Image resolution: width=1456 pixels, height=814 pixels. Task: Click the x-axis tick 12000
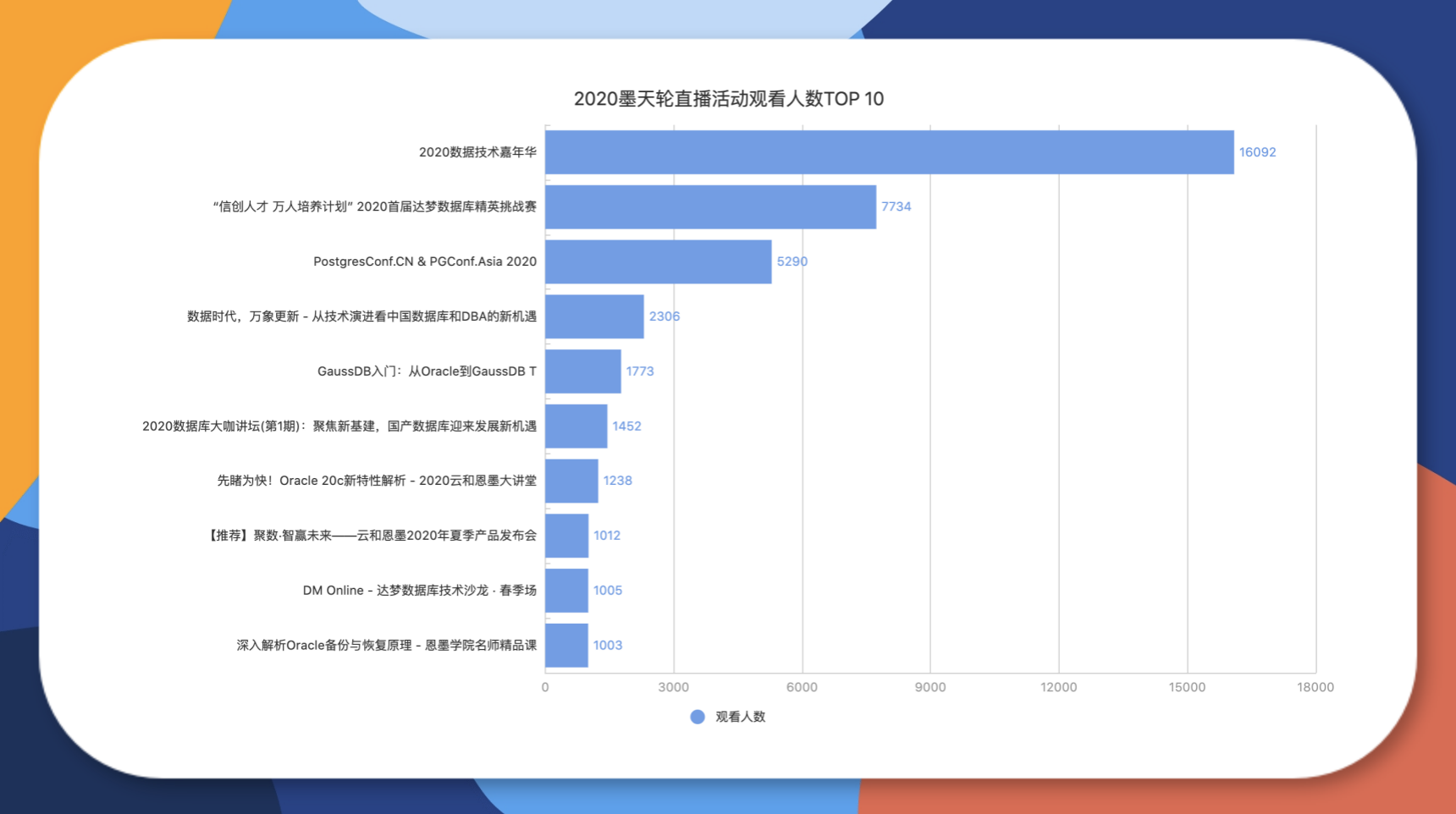[x=1059, y=687]
